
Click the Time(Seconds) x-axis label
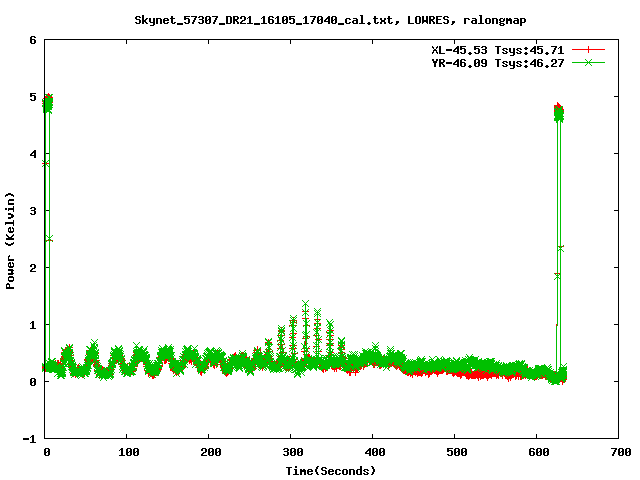(330, 471)
